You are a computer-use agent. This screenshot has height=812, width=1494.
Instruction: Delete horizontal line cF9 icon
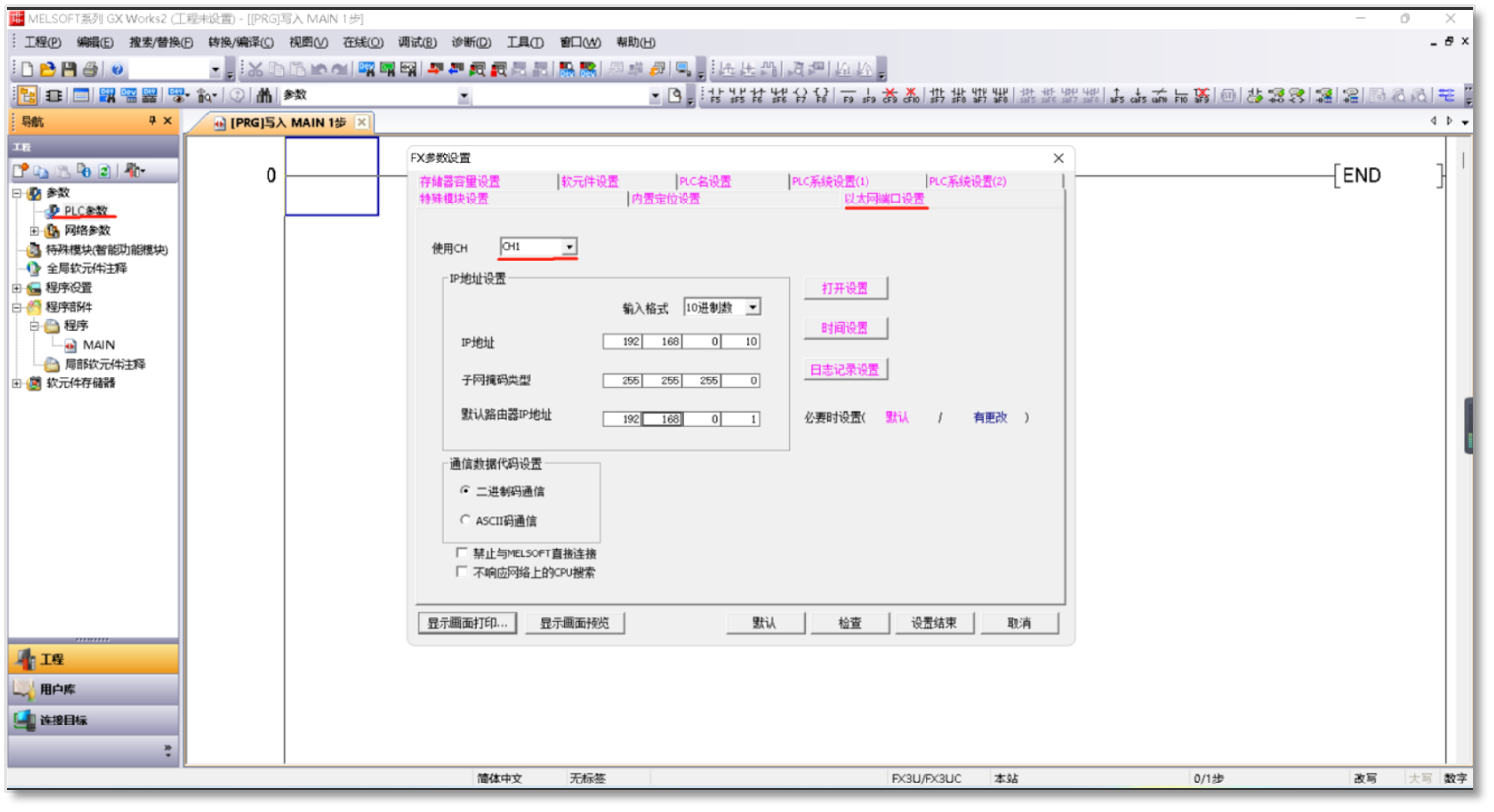889,95
